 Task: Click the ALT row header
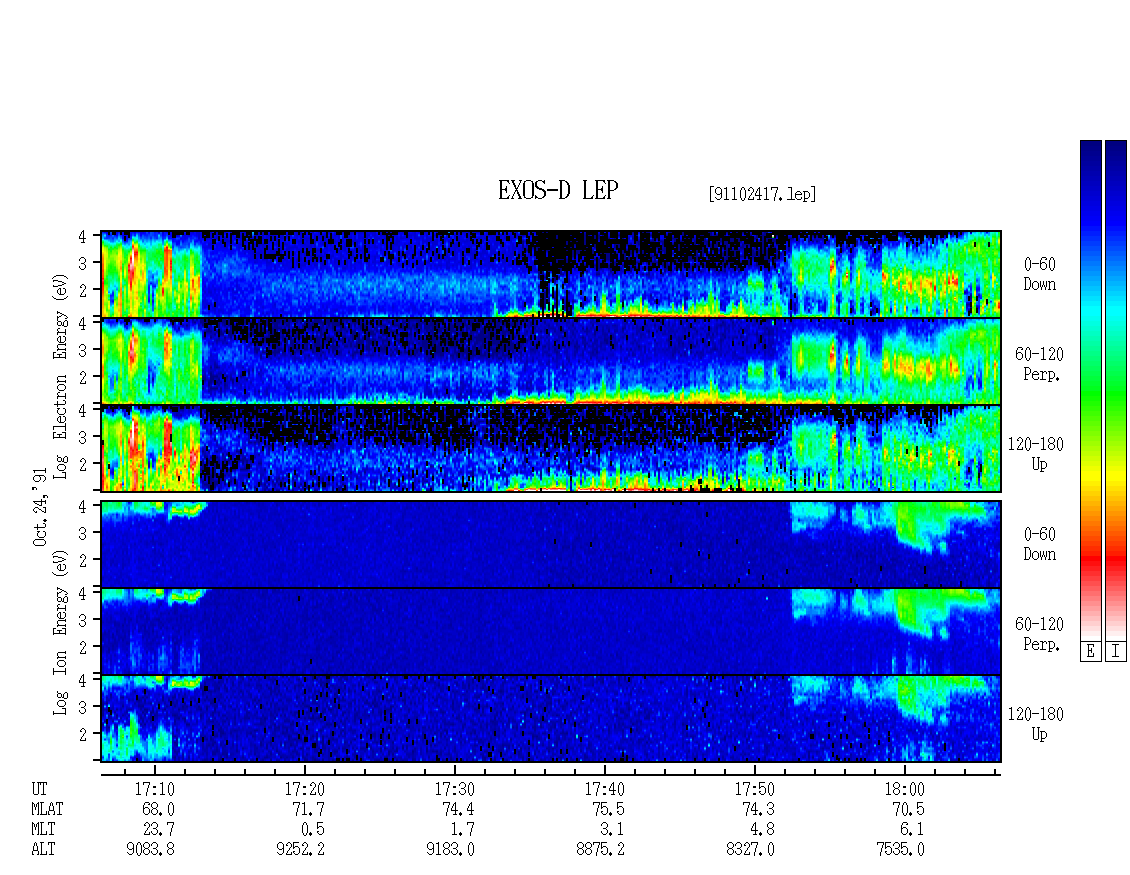pos(43,850)
